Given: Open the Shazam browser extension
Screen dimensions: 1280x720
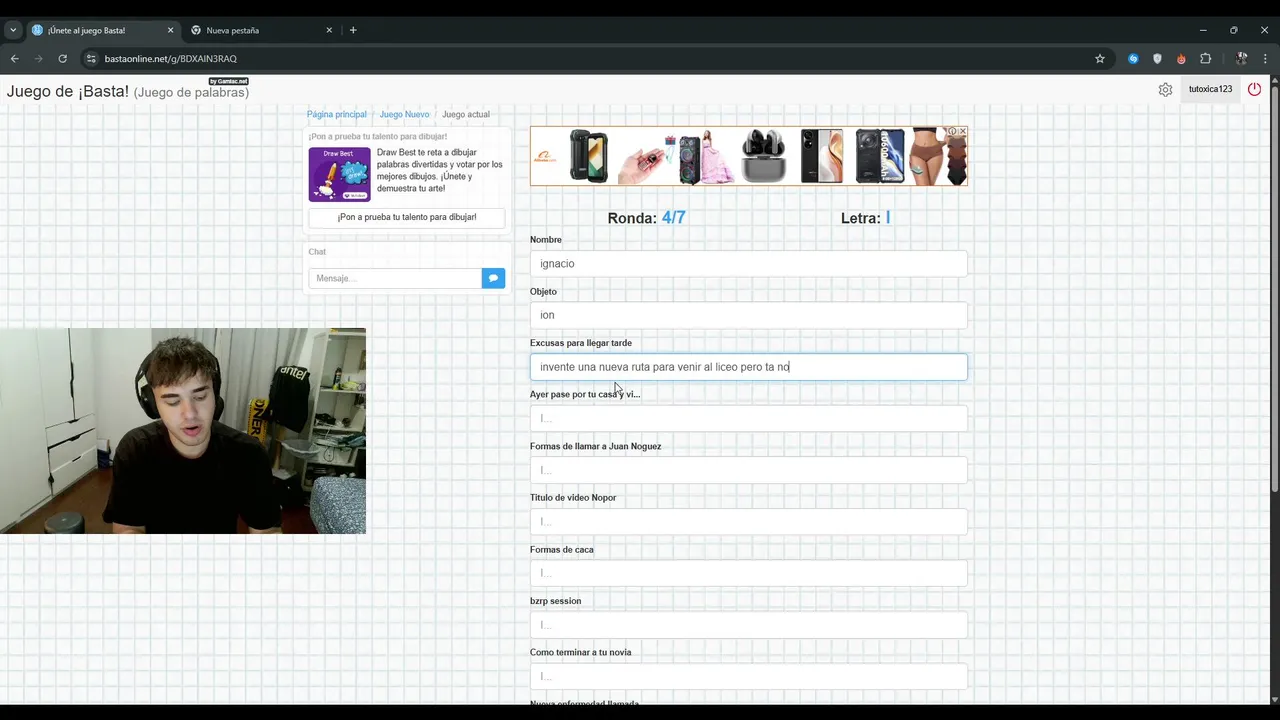Looking at the screenshot, I should [x=1133, y=59].
